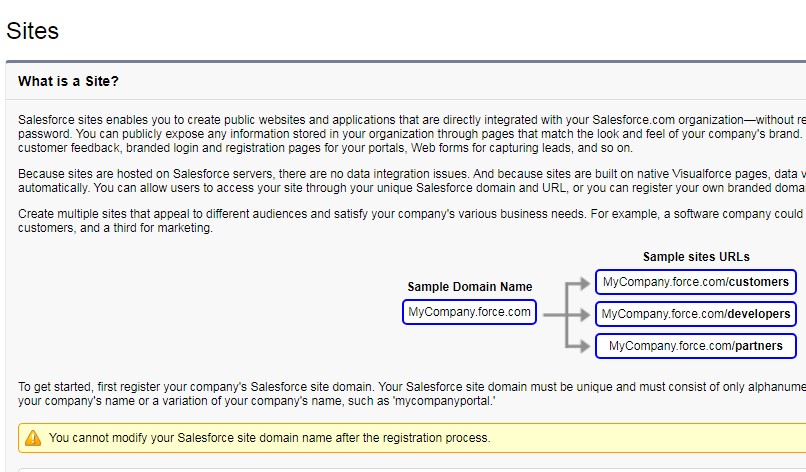The image size is (806, 472).
Task: Select the MyCompany.force.com/partners URL box
Action: pyautogui.click(x=696, y=346)
